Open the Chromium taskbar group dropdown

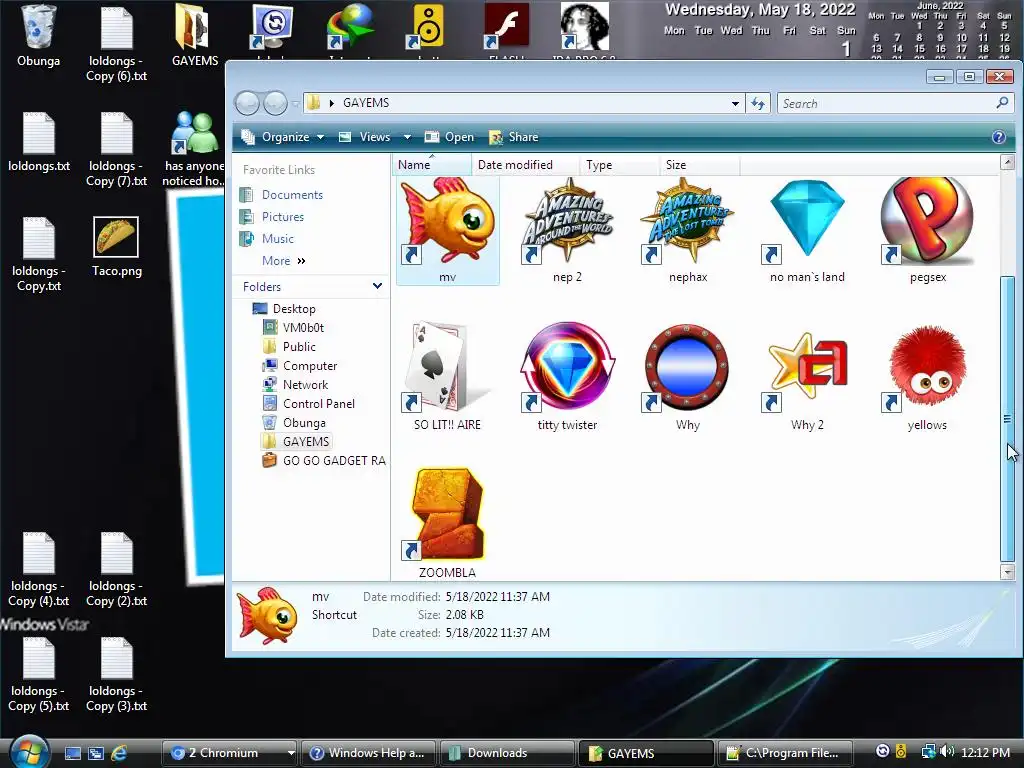pos(291,753)
